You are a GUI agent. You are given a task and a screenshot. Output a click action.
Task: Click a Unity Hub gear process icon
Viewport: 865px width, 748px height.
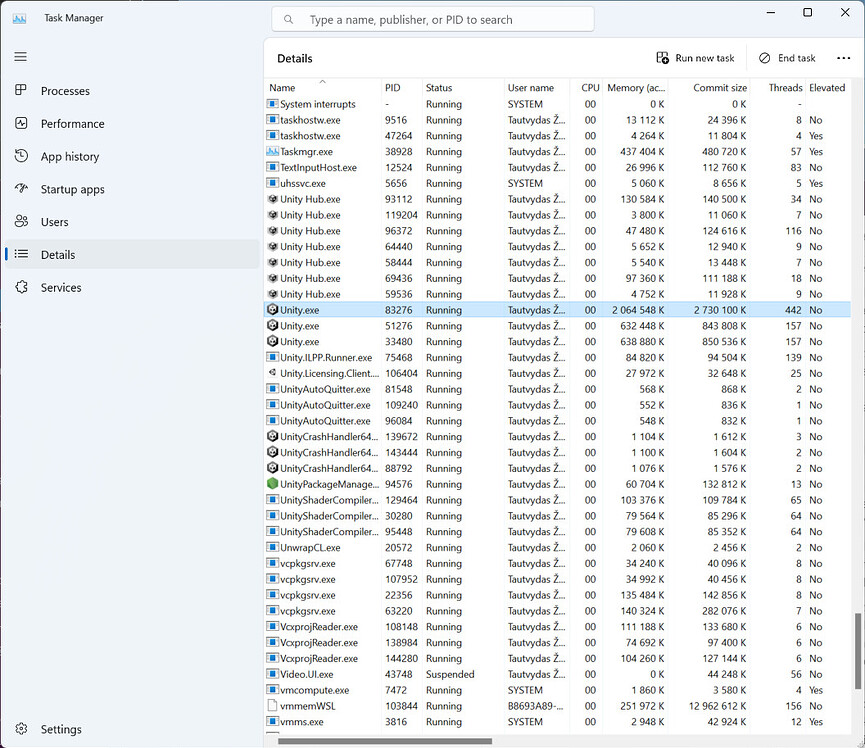point(271,199)
